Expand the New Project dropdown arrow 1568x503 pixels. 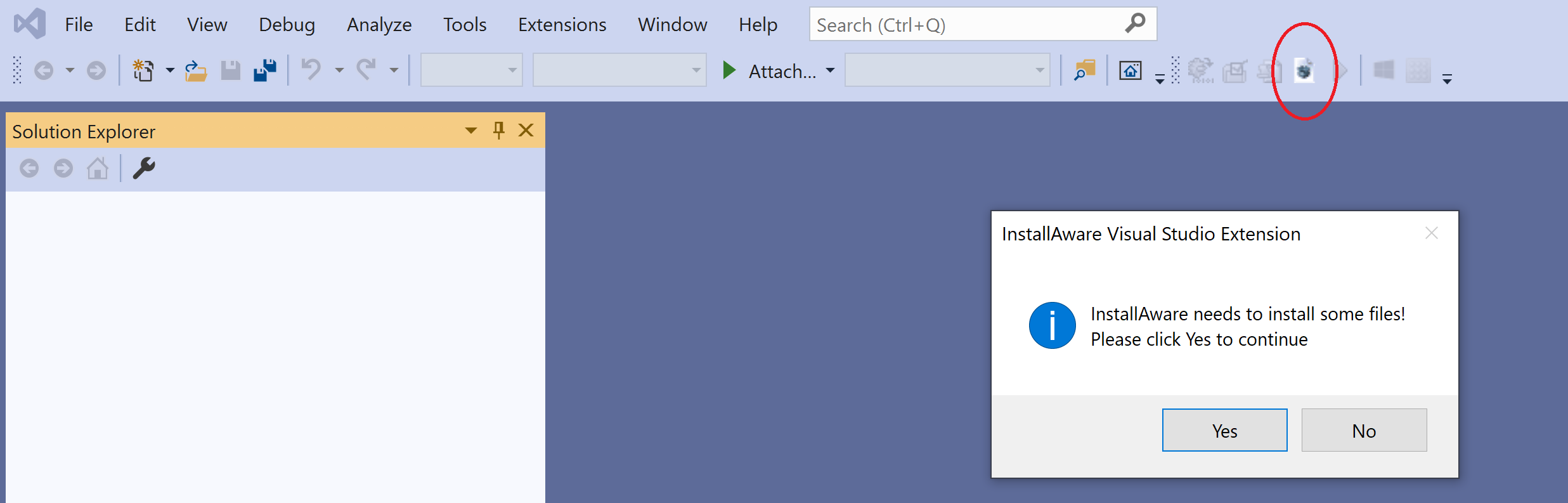click(170, 70)
